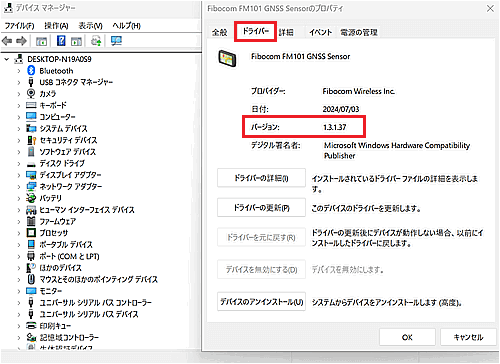
Task: Click the プロセッサ processor icon
Action: [x=31, y=233]
